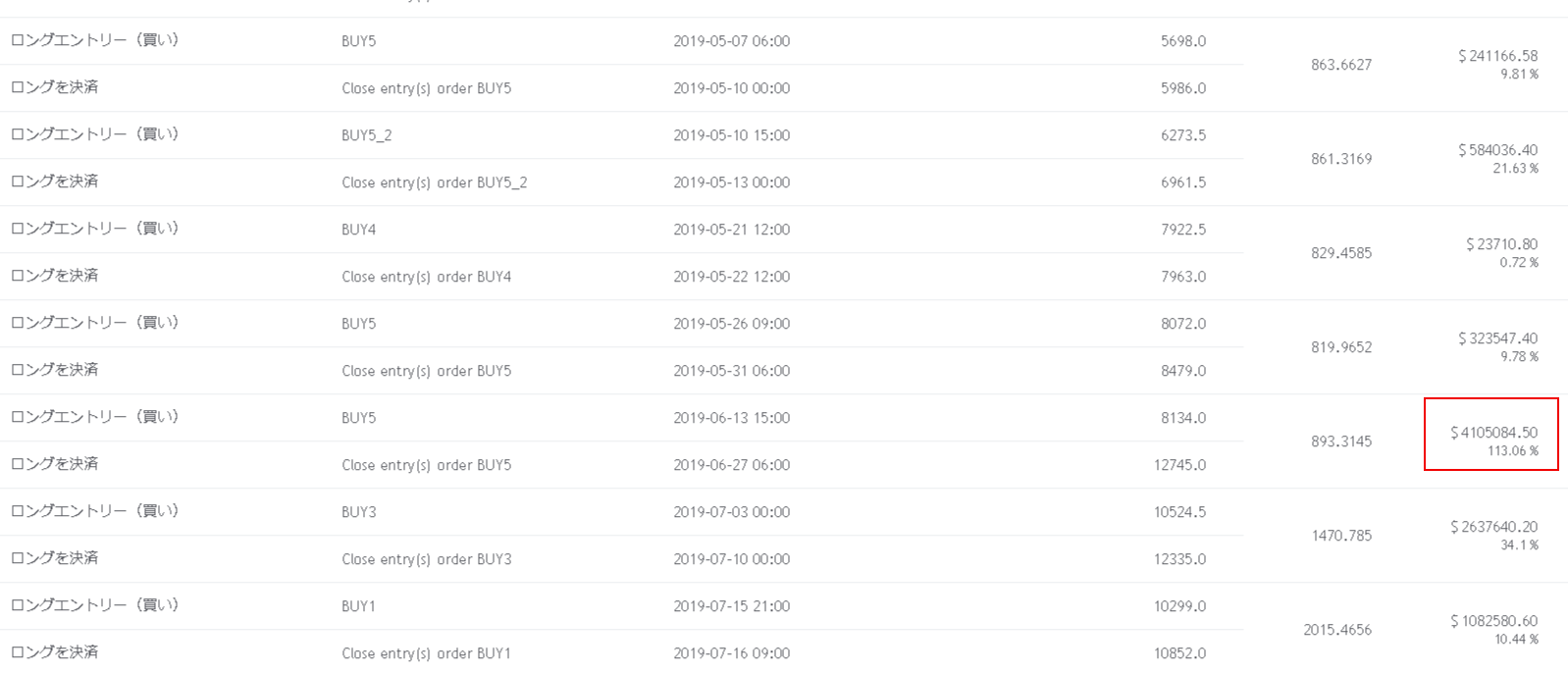Click 'Close entry(s) order BUY5_2' text

click(434, 182)
